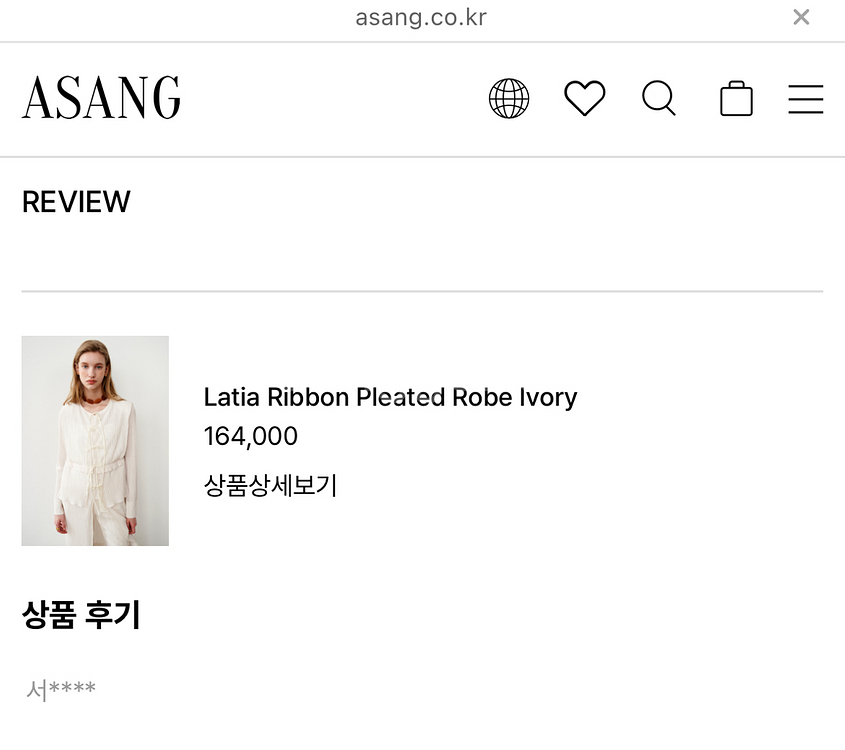Image resolution: width=845 pixels, height=750 pixels.
Task: Click the ASANG logo
Action: [x=101, y=97]
